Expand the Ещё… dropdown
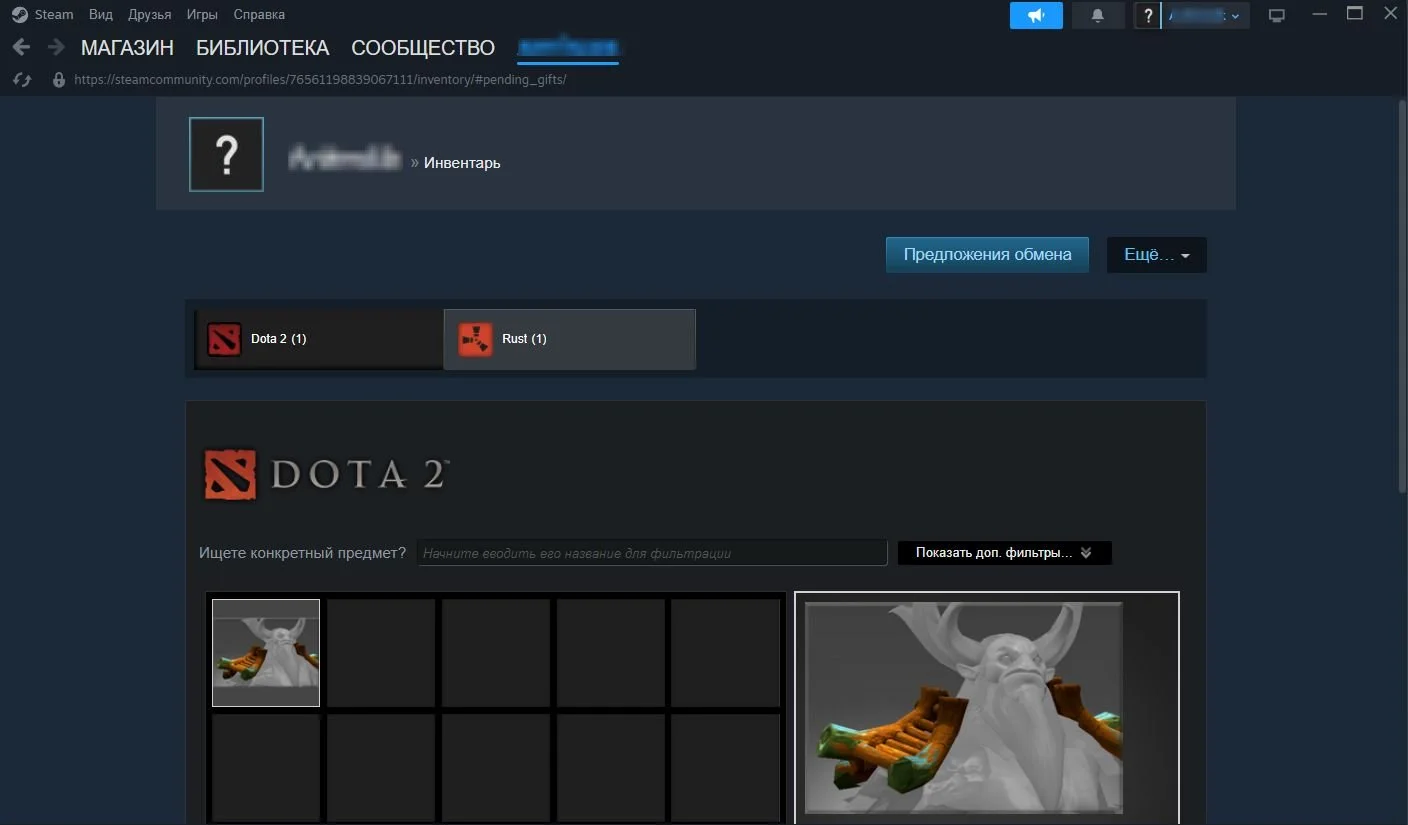 click(1157, 254)
